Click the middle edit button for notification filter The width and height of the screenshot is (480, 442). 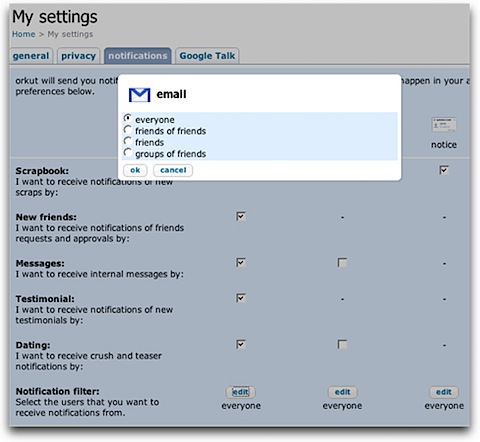tap(342, 392)
